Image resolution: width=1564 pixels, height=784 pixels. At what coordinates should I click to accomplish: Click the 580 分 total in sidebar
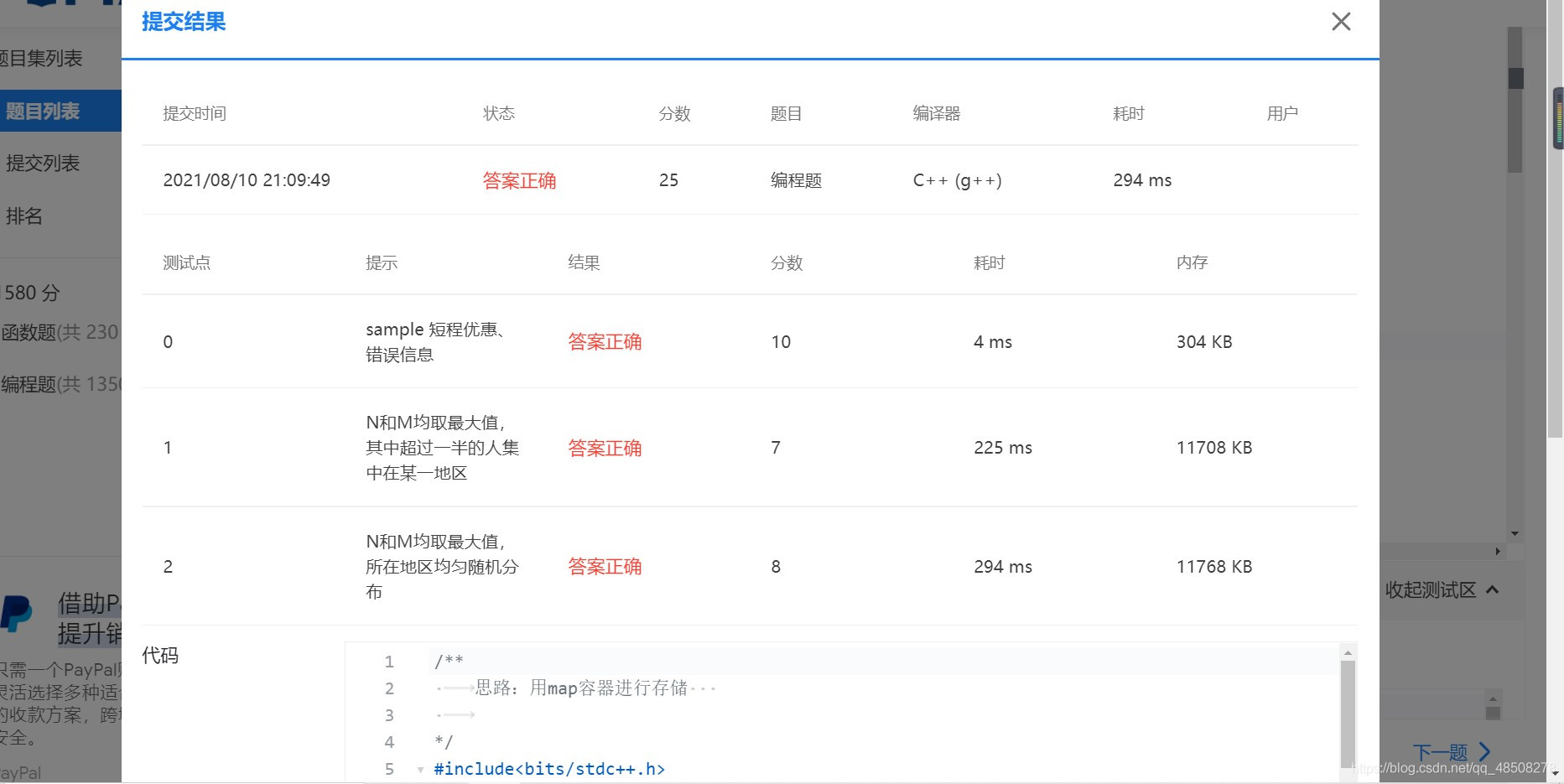32,293
